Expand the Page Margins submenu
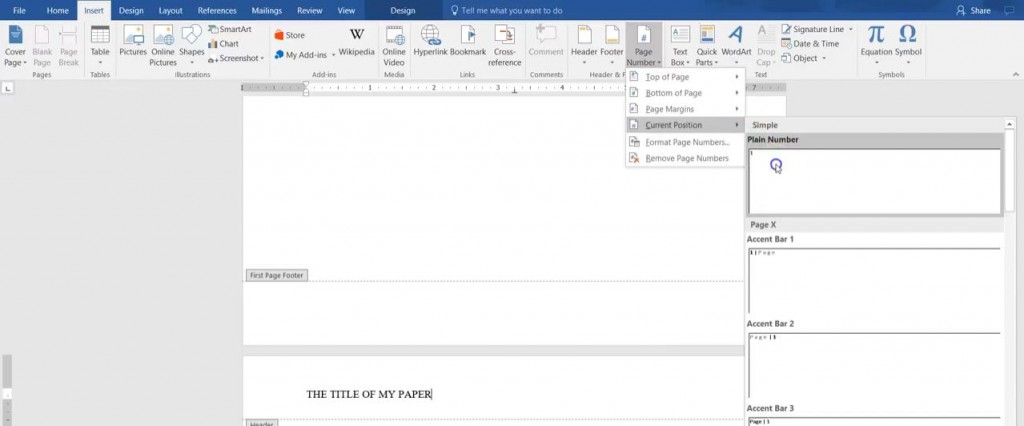 (685, 109)
